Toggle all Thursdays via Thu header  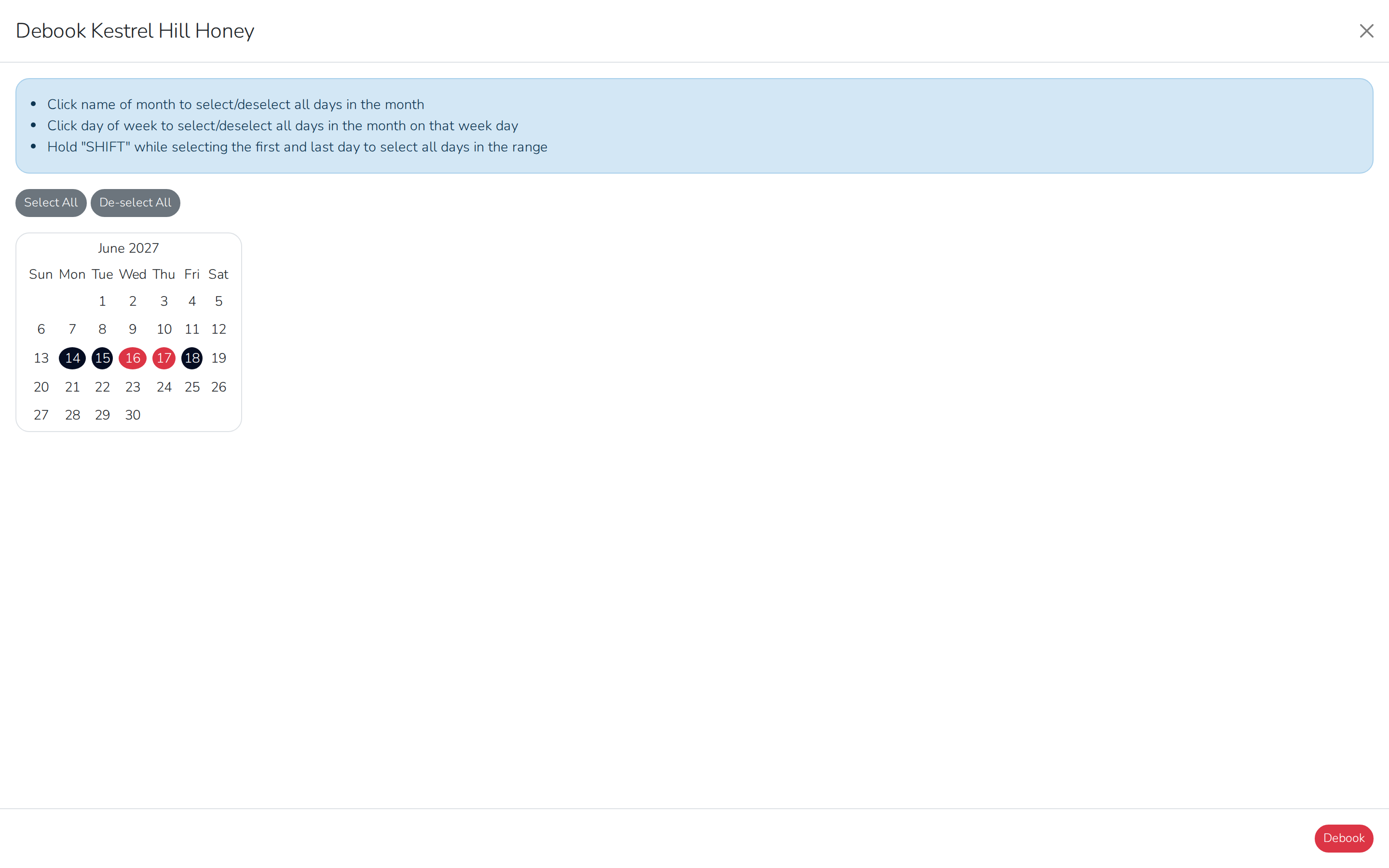coord(164,274)
